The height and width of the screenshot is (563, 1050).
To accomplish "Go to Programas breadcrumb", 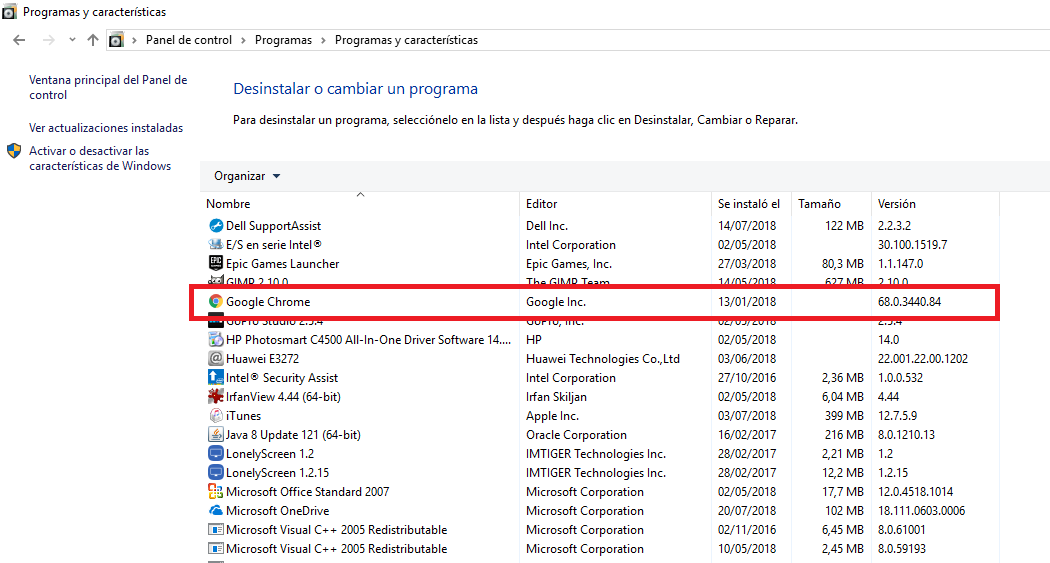I will 283,40.
